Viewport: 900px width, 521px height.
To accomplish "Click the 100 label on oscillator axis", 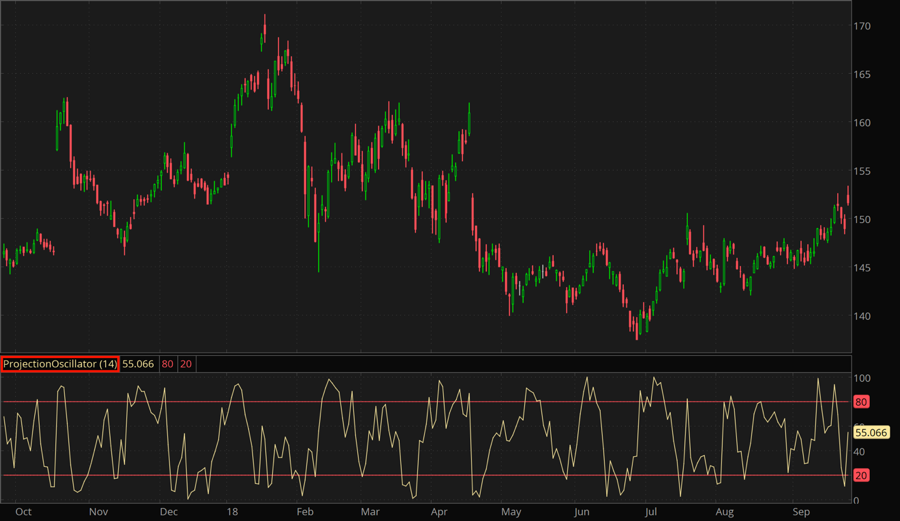I will pos(862,378).
